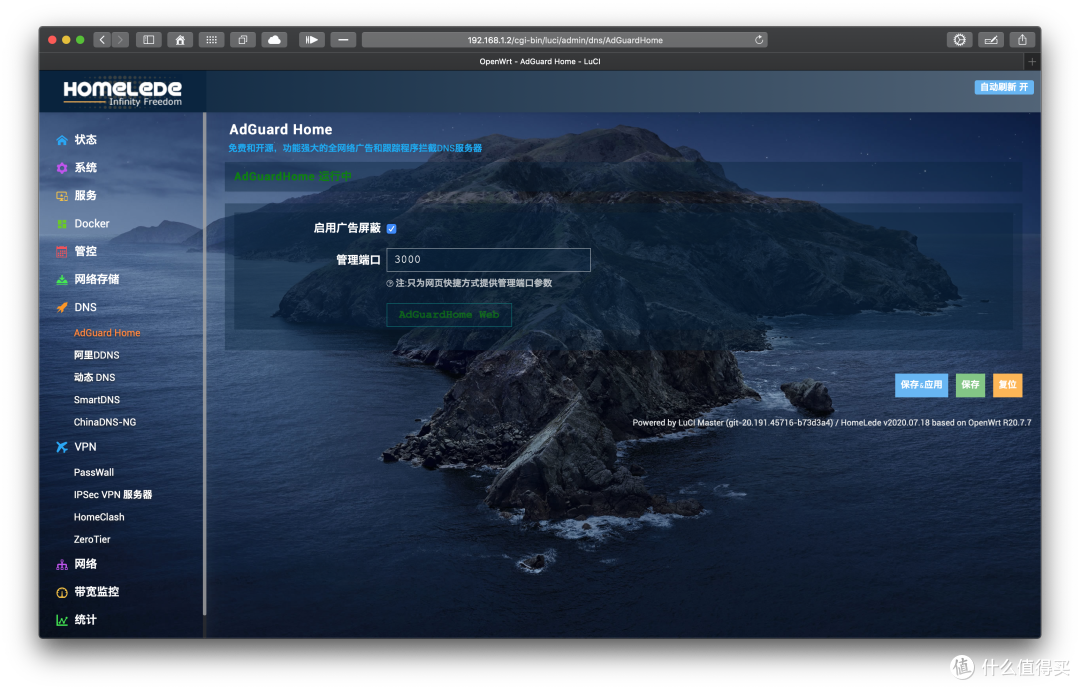Click the VPN icon in the sidebar
The width and height of the screenshot is (1080, 690).
[x=62, y=447]
